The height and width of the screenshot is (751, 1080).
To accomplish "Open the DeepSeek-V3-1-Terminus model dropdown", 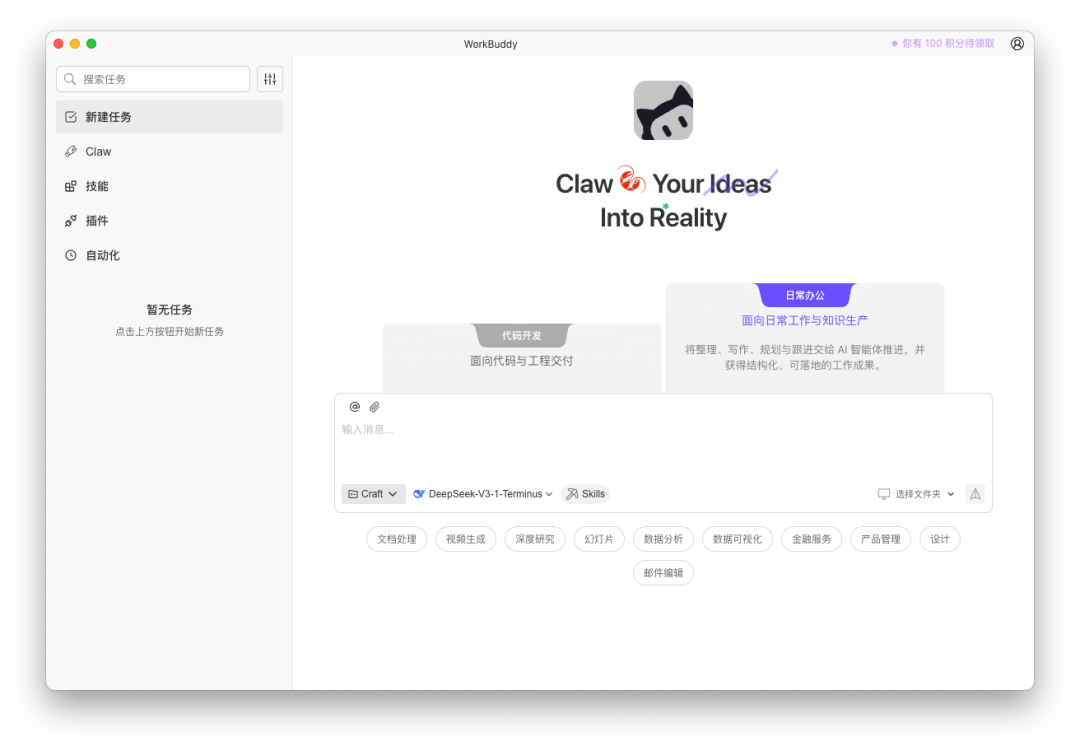I will pos(483,494).
